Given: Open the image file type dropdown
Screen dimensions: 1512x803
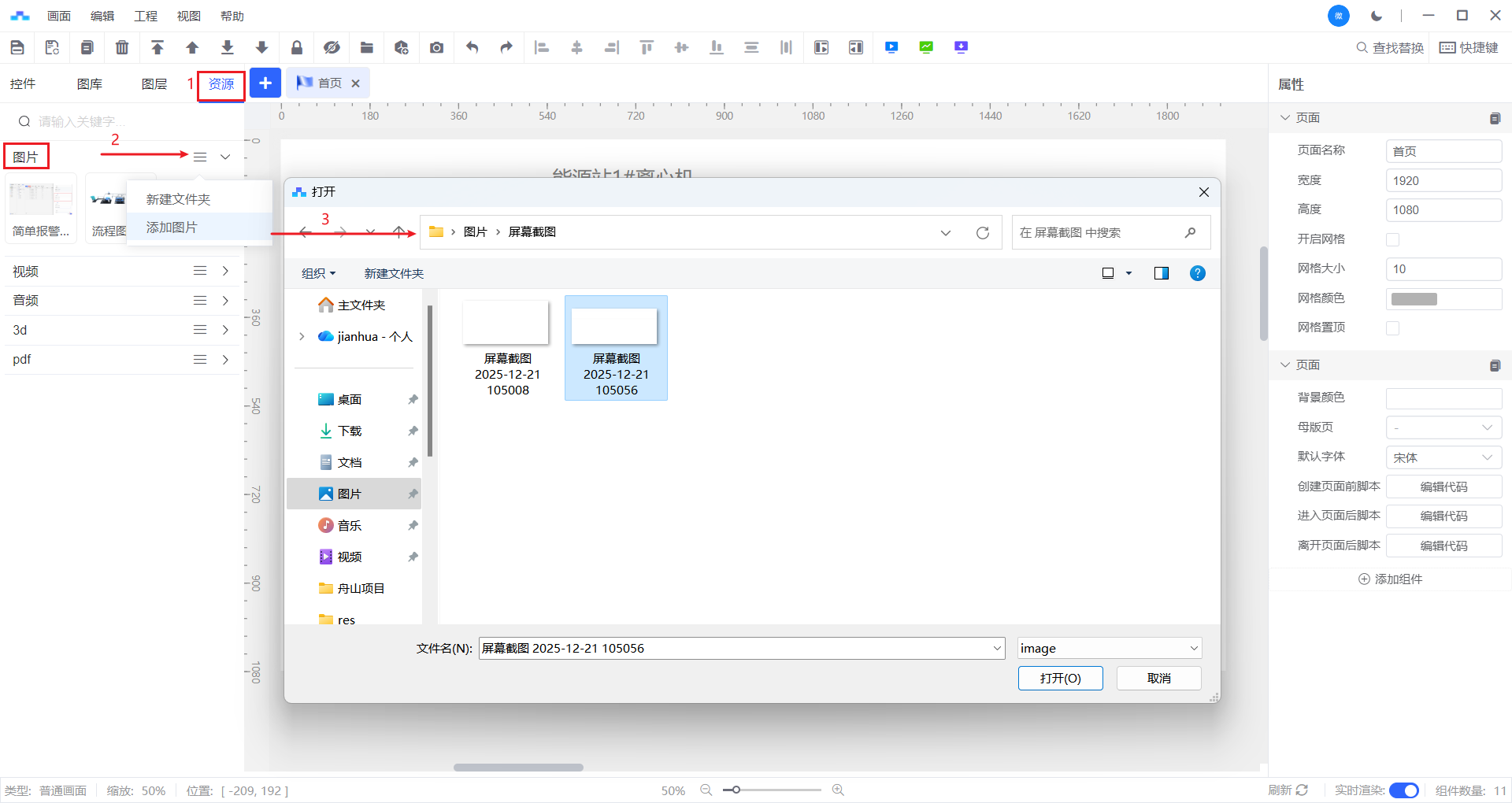Looking at the screenshot, I should 1109,648.
